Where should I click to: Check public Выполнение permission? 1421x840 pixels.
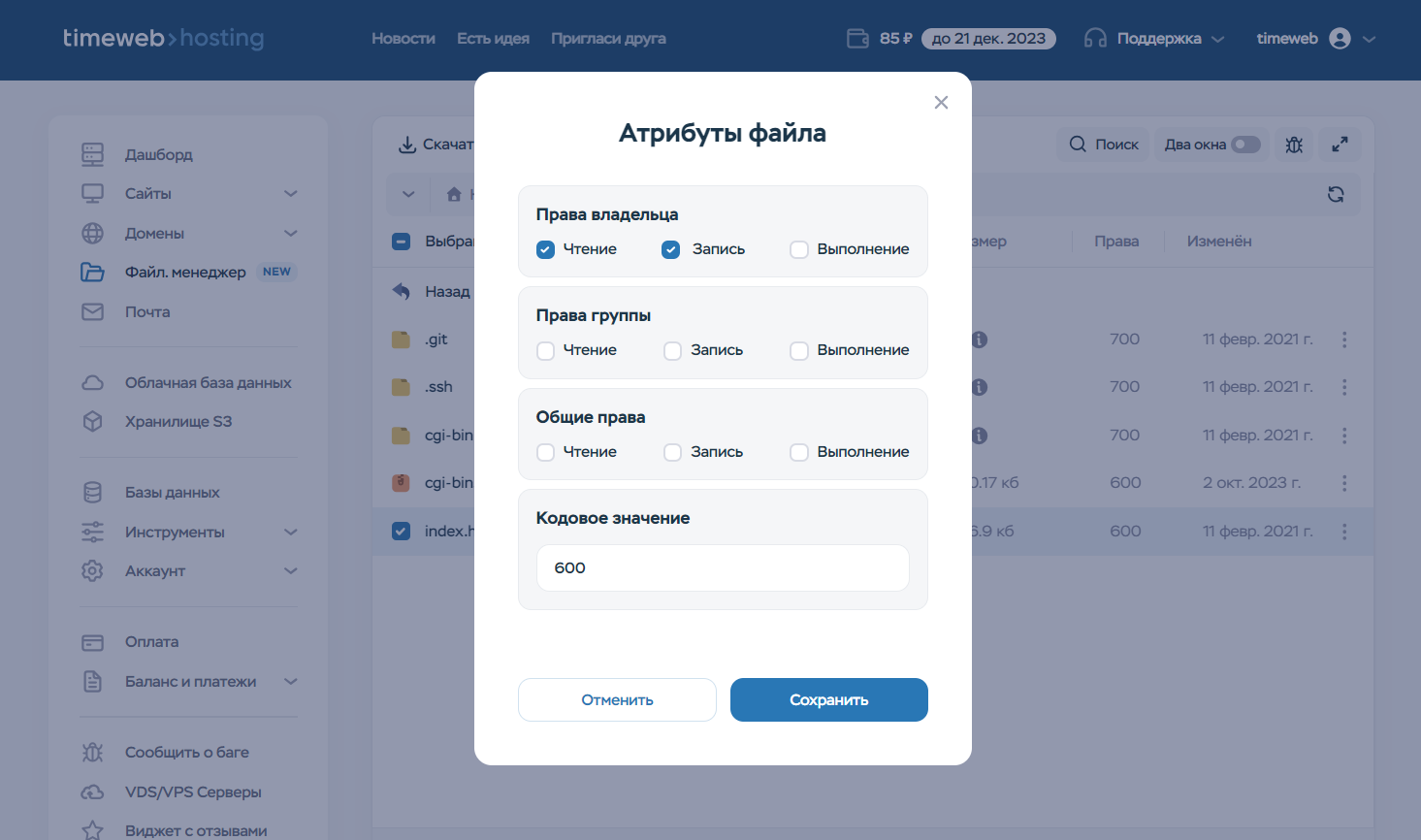point(799,453)
